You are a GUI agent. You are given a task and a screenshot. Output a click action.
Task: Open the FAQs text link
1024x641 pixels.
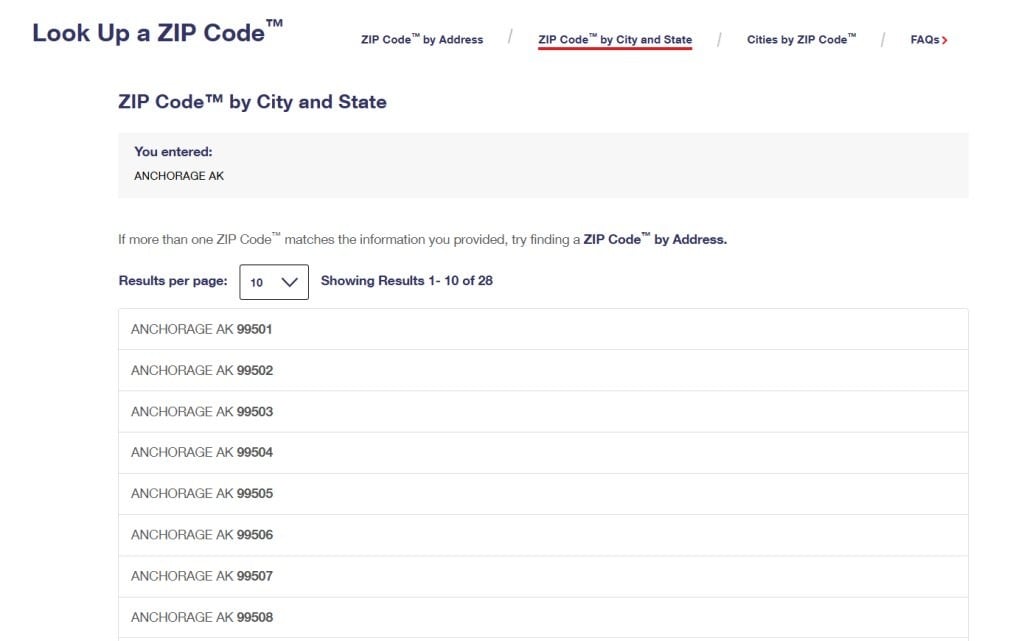click(x=924, y=40)
